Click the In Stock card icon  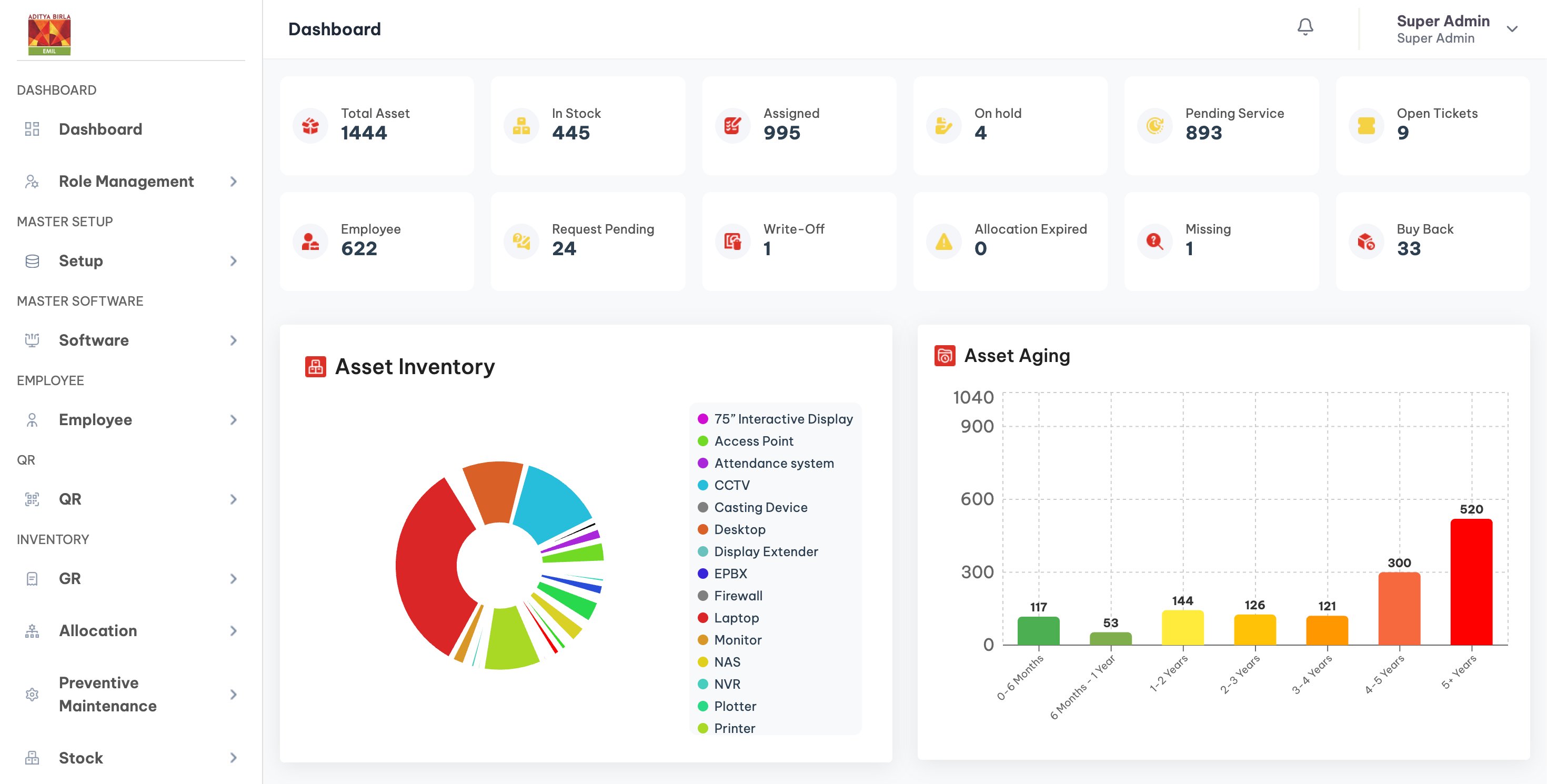[x=521, y=125]
